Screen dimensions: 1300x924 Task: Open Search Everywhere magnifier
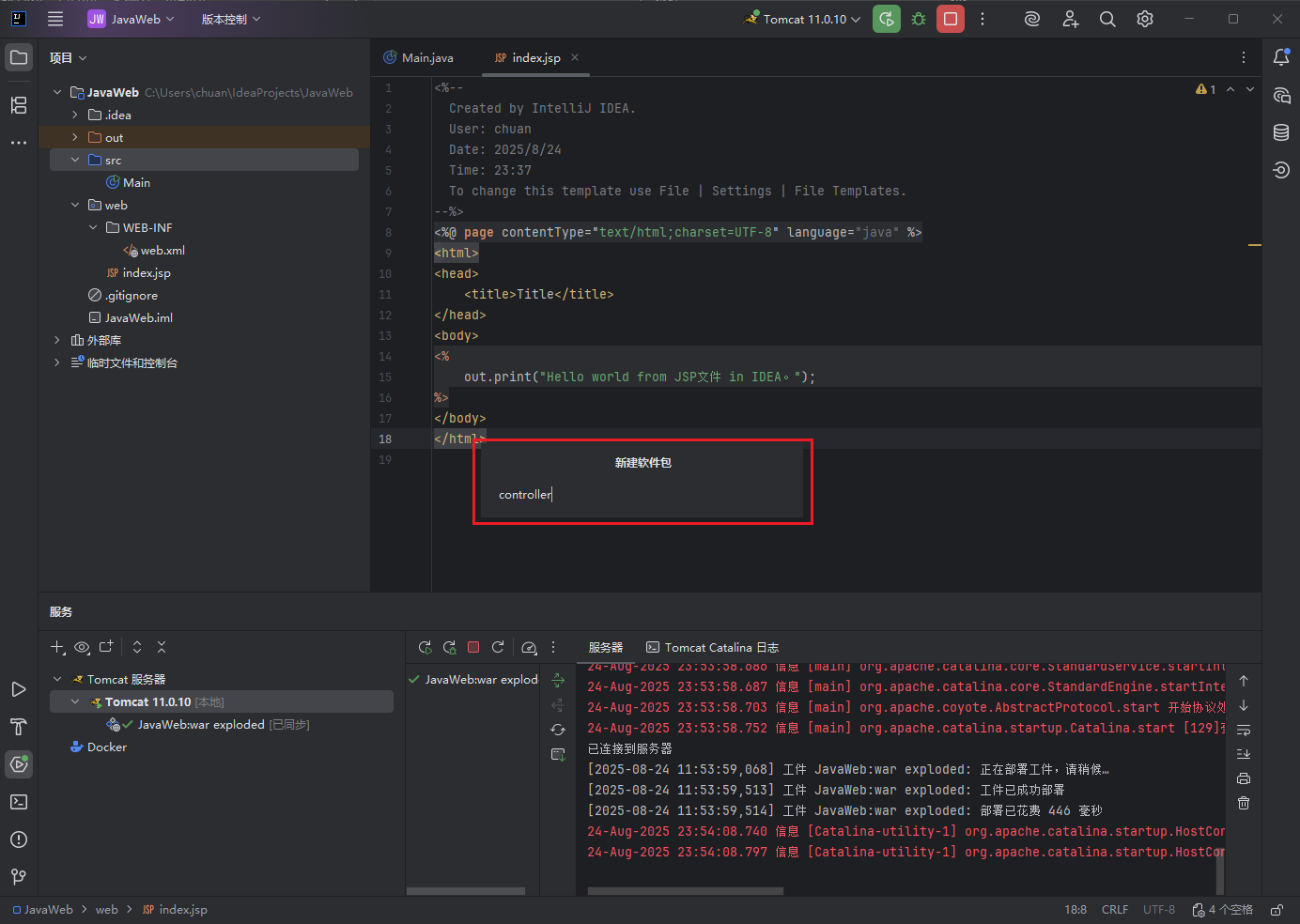click(1107, 19)
